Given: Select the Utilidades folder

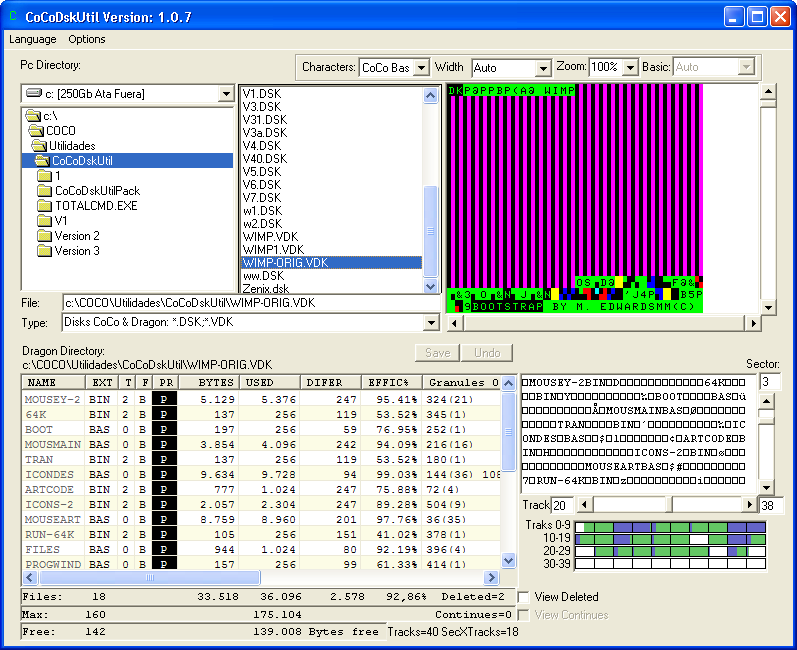Looking at the screenshot, I should click(63, 146).
